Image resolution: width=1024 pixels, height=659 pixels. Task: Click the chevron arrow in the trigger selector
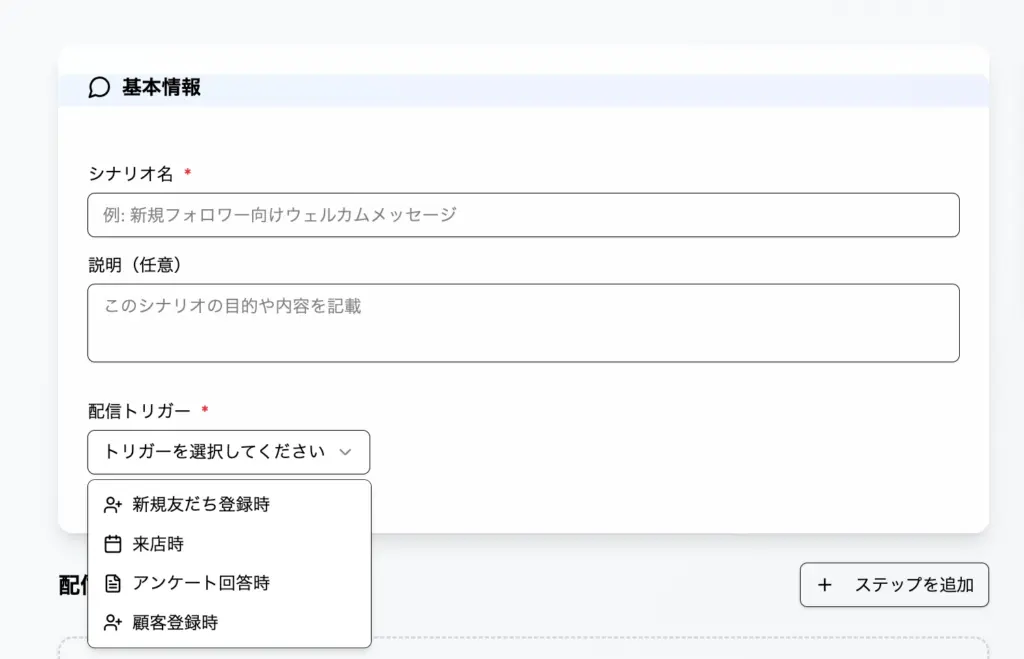[x=346, y=452]
